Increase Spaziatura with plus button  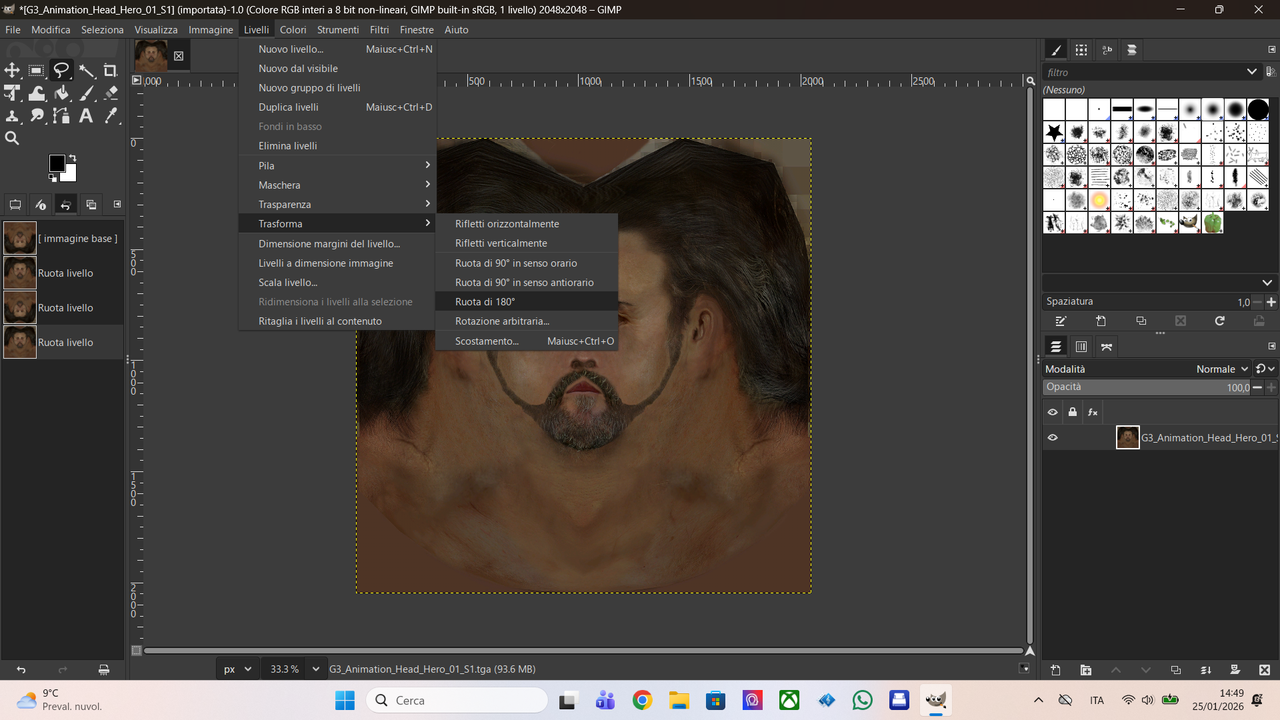pos(1271,301)
